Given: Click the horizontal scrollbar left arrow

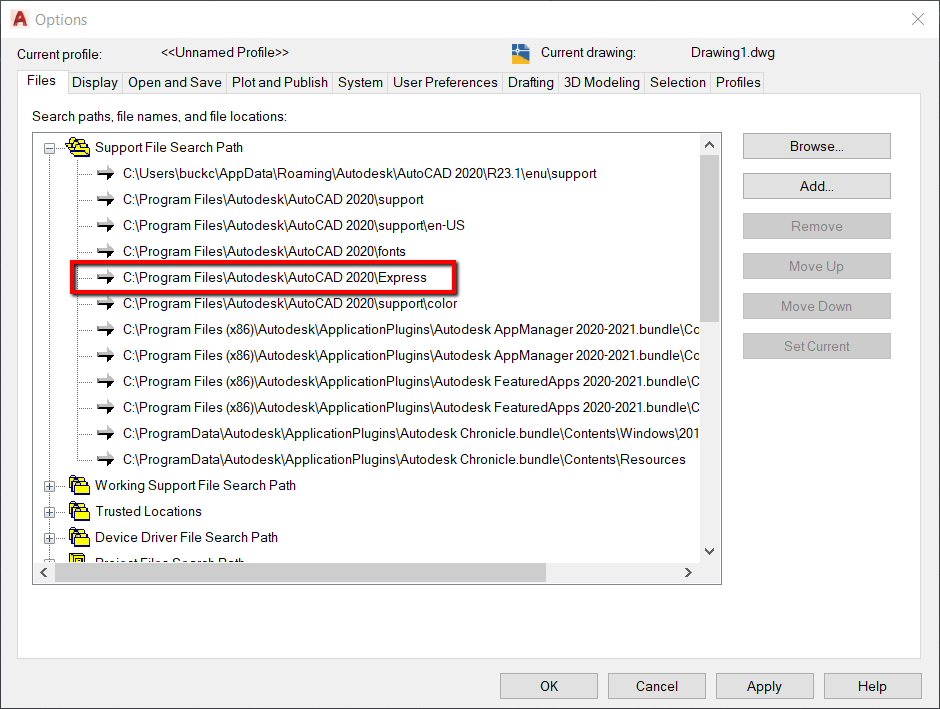Looking at the screenshot, I should click(x=44, y=572).
